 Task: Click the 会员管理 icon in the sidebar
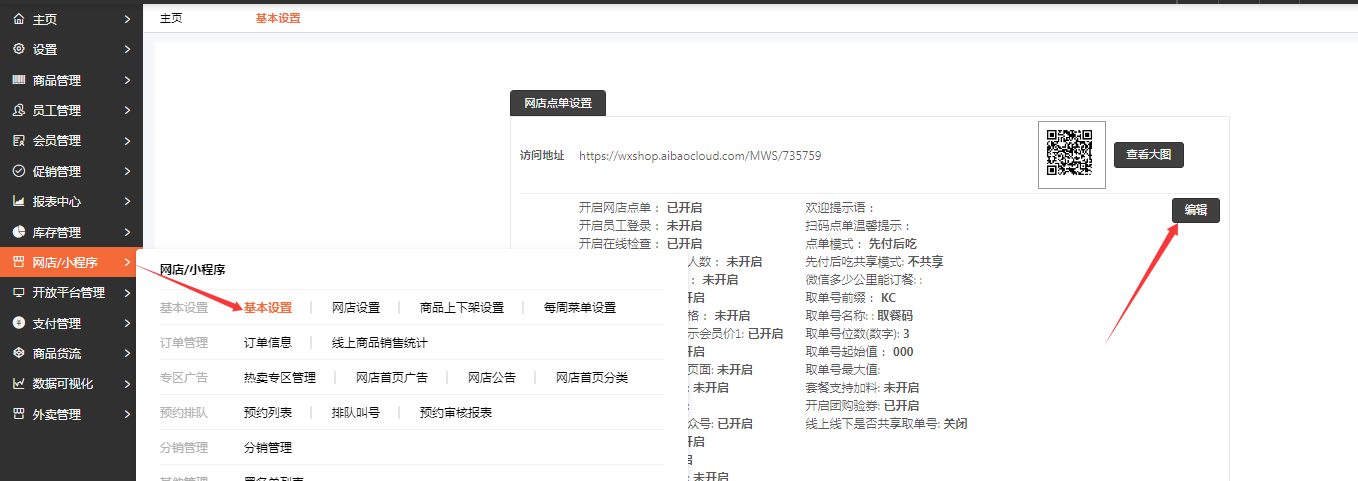(18, 141)
